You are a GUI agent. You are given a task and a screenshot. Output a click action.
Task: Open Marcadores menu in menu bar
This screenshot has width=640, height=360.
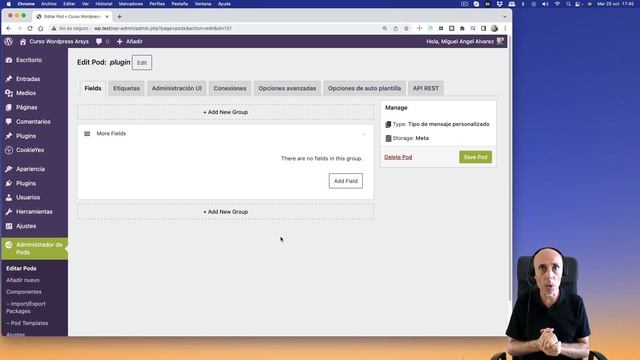click(x=131, y=4)
